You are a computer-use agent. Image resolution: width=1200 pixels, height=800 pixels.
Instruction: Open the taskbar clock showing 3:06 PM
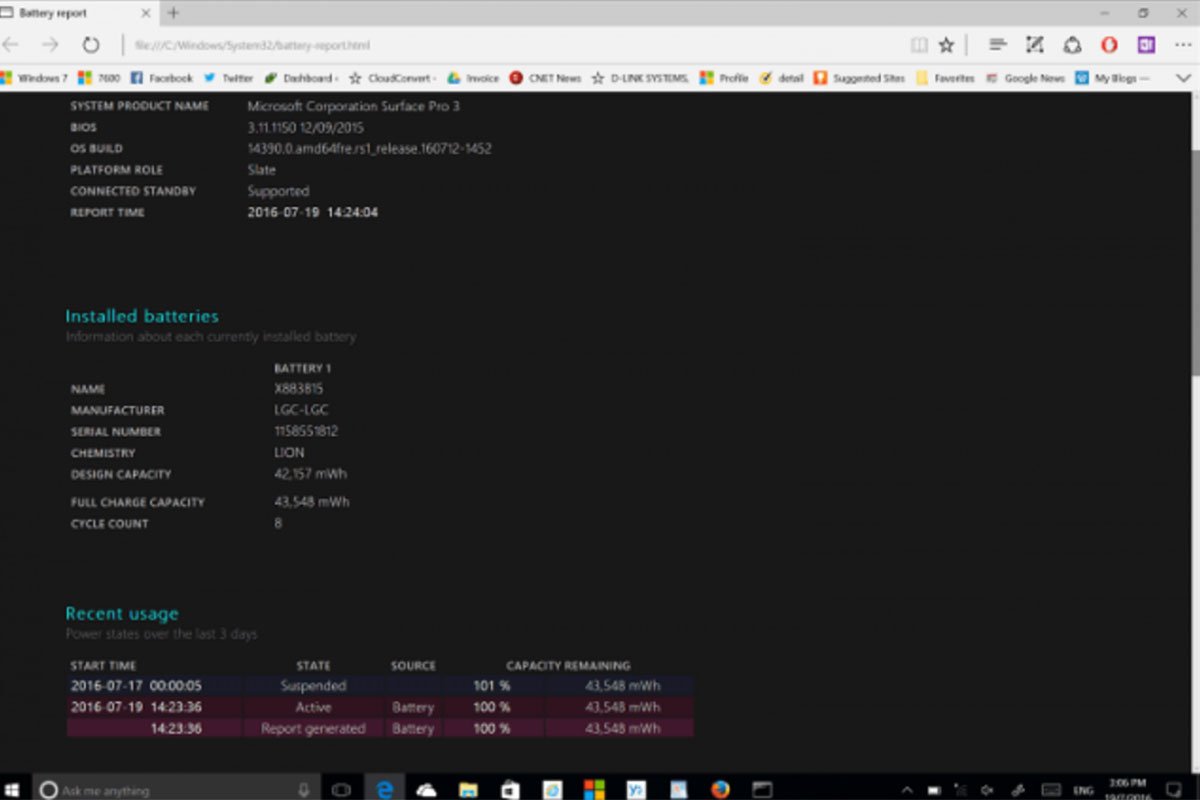click(1127, 788)
